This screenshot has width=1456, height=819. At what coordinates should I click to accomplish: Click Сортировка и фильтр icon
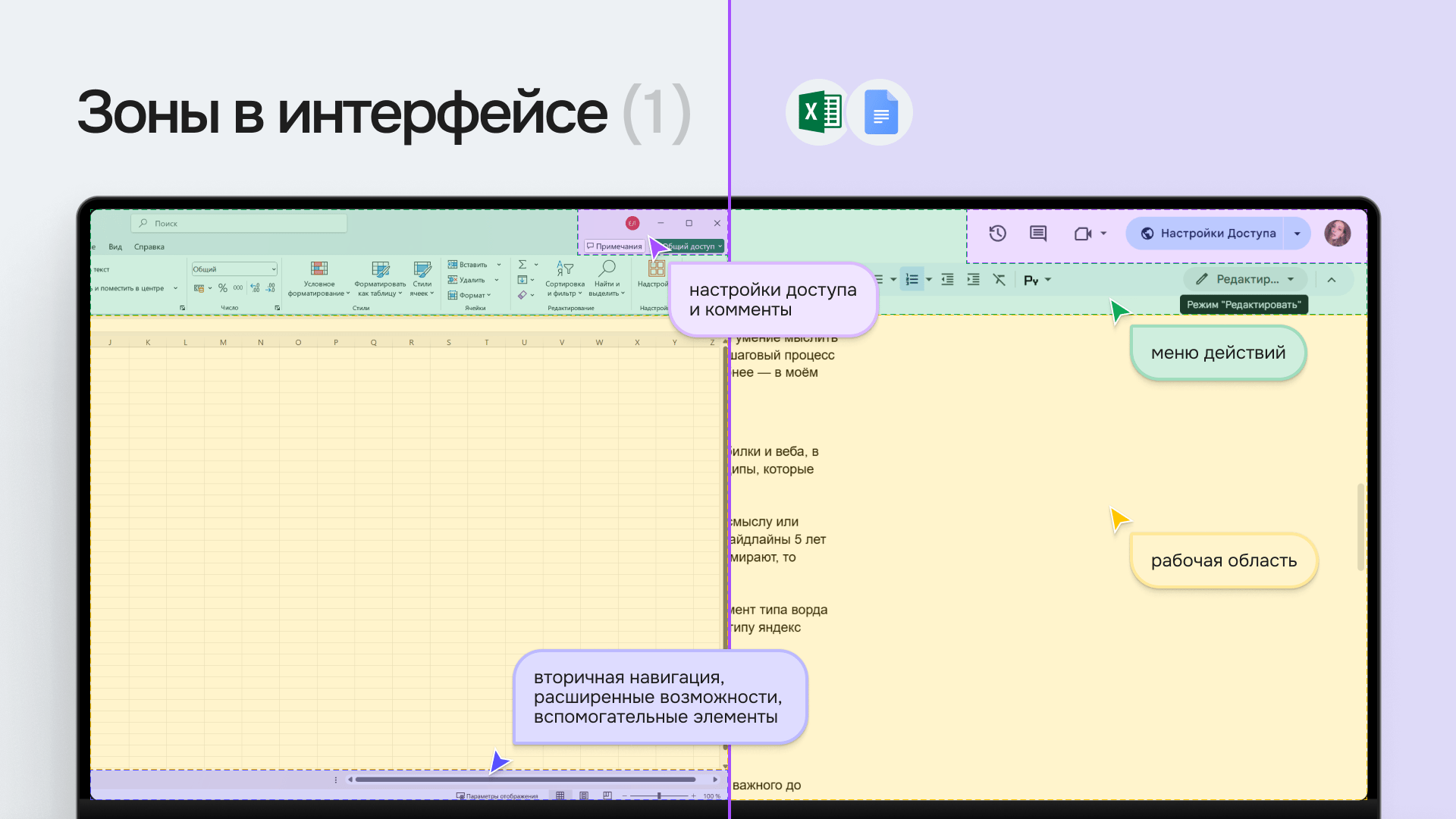click(565, 268)
